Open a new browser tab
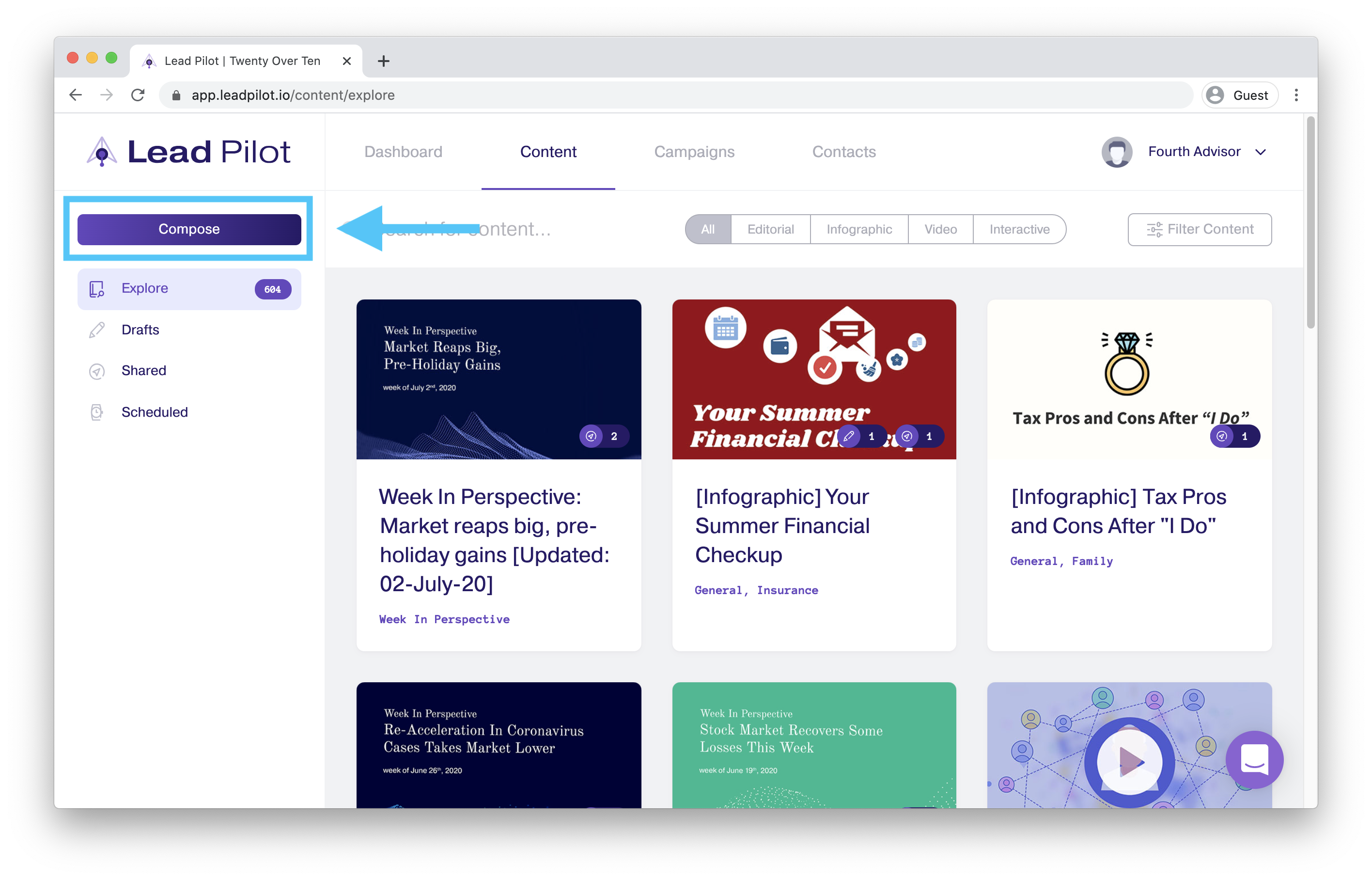Viewport: 1372px width, 880px height. 384,61
